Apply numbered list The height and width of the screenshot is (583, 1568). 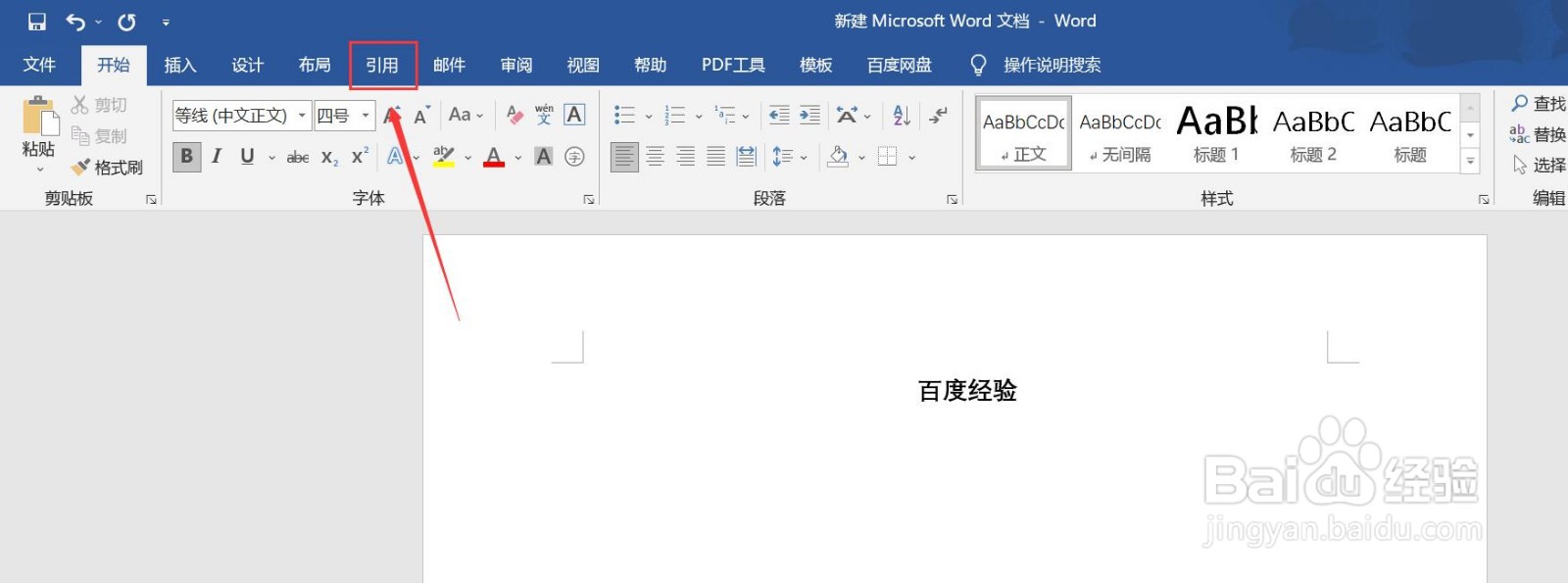[x=674, y=116]
